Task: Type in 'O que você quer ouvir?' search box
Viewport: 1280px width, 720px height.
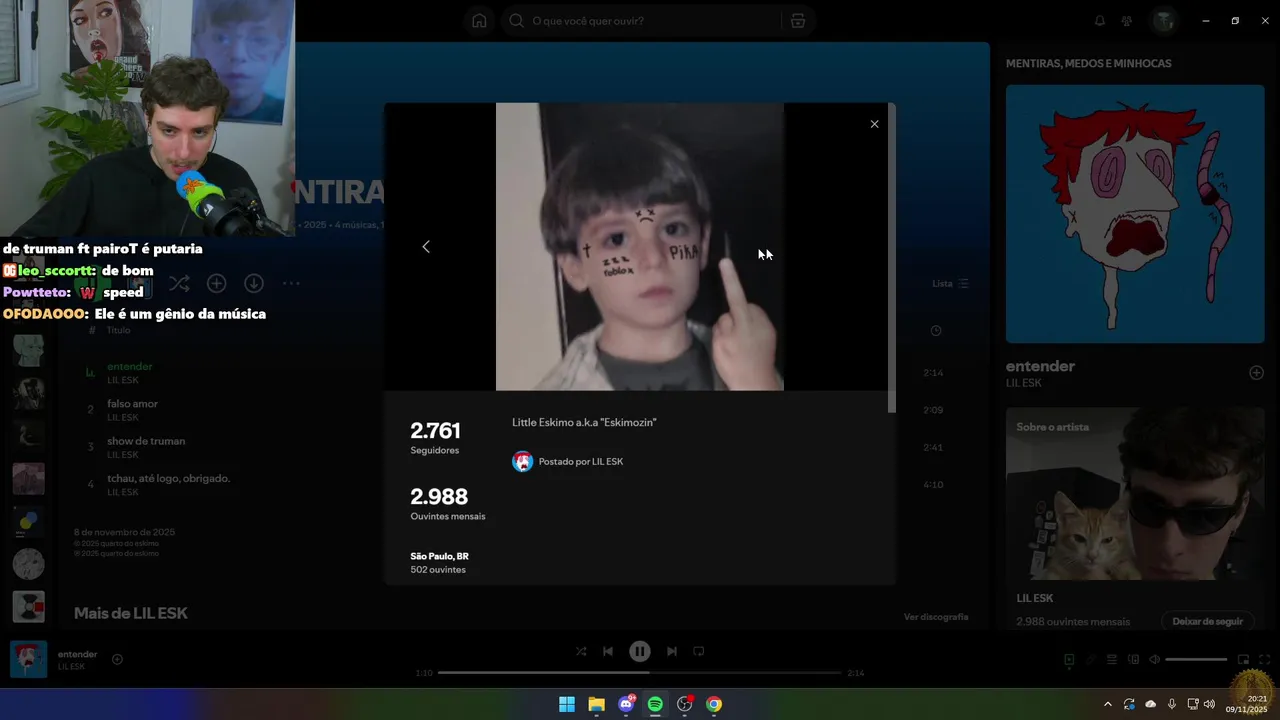Action: coord(640,20)
